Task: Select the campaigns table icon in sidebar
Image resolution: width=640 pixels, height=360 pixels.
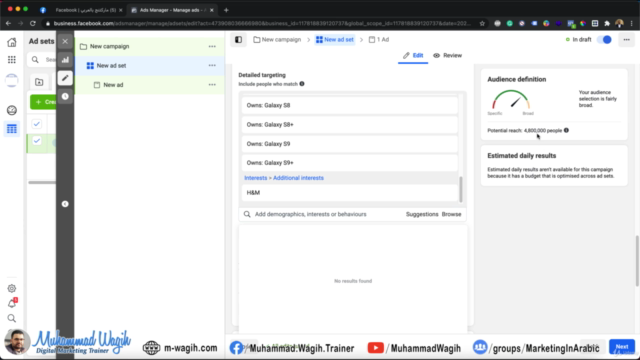Action: pos(12,129)
